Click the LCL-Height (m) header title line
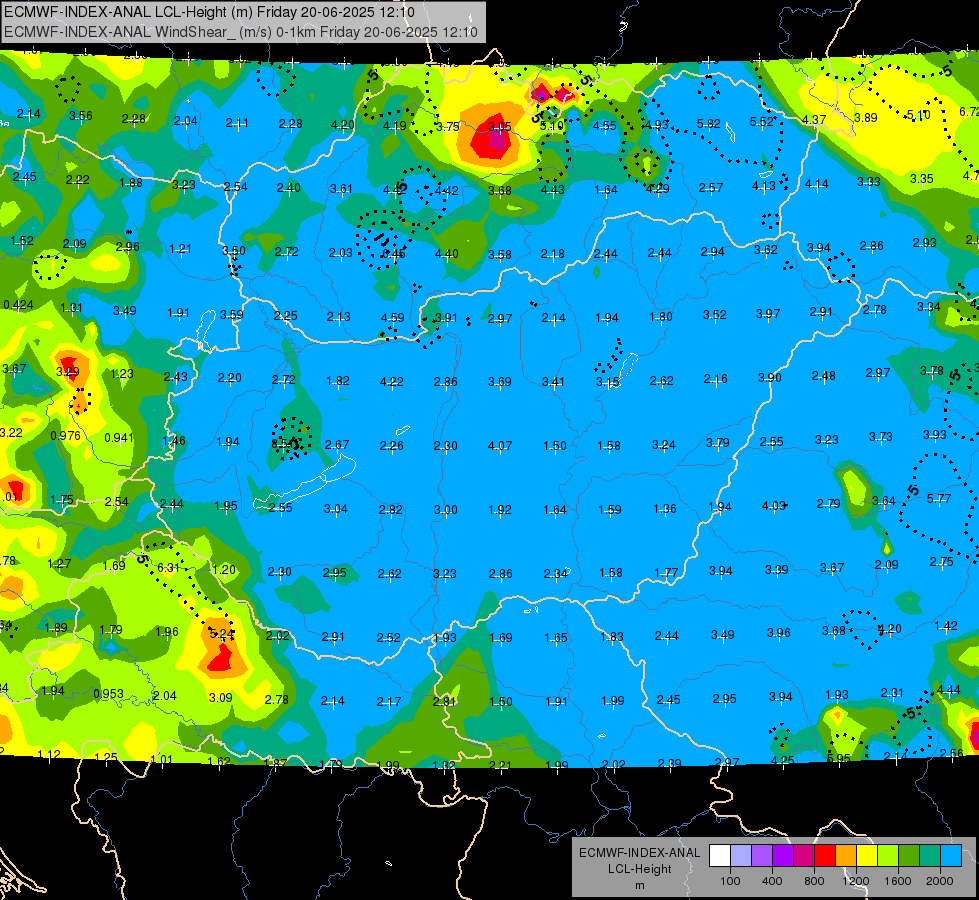979x900 pixels. pos(209,12)
